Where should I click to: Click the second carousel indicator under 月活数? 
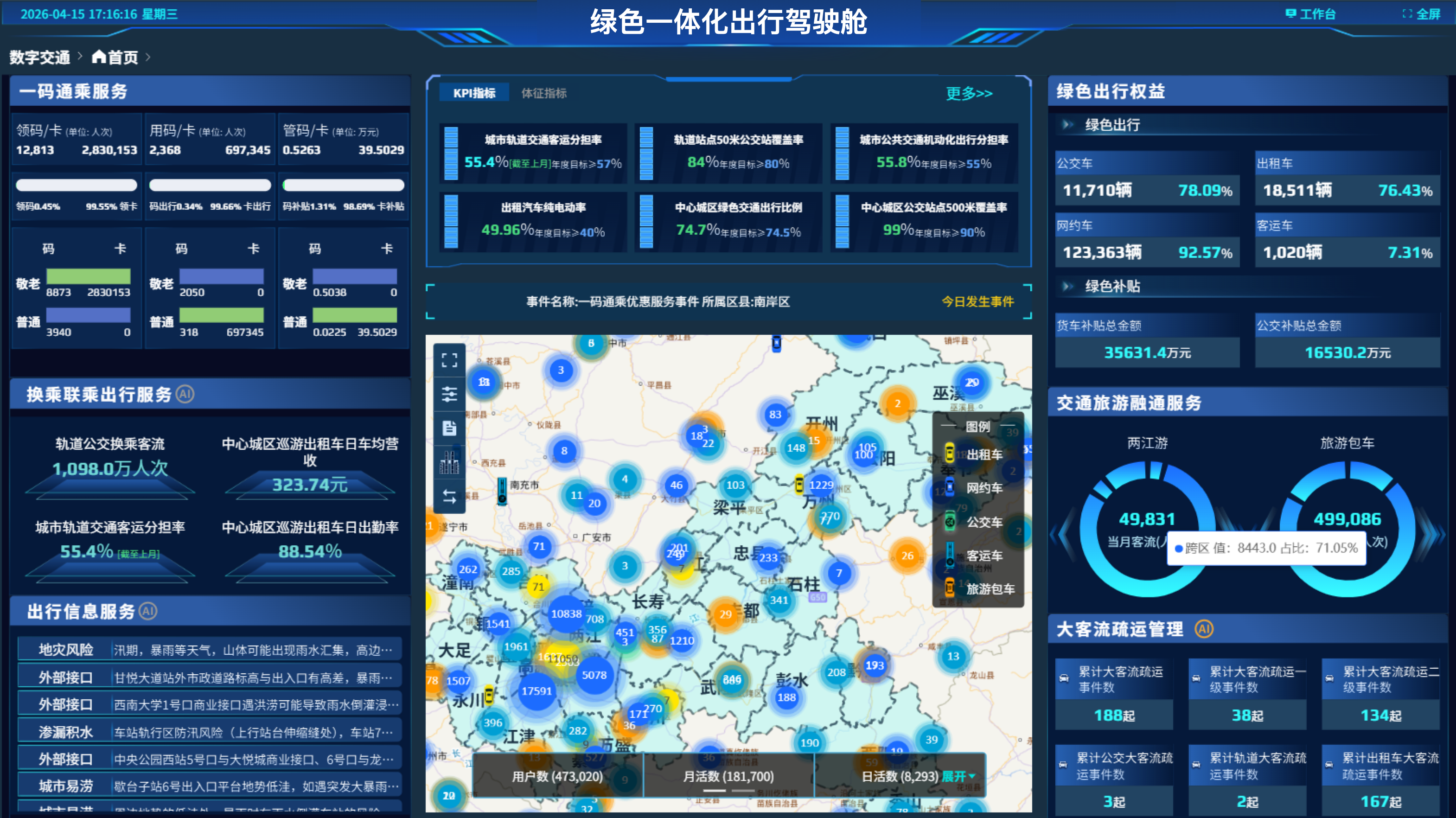[x=743, y=790]
